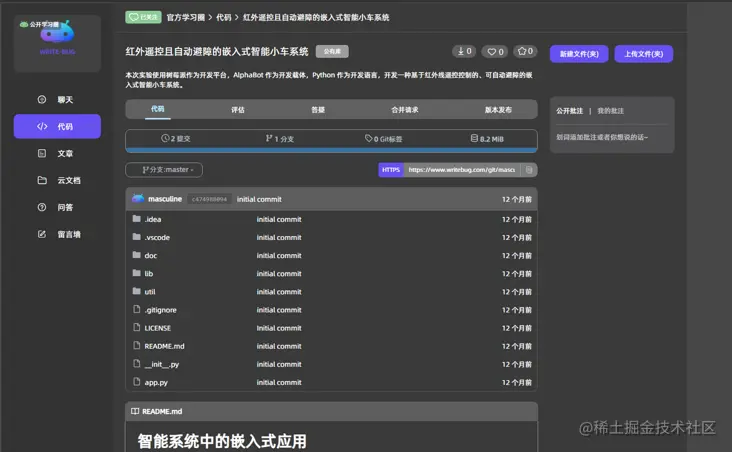The width and height of the screenshot is (732, 452).
Task: Open the 2 提交 commits link
Action: point(176,139)
